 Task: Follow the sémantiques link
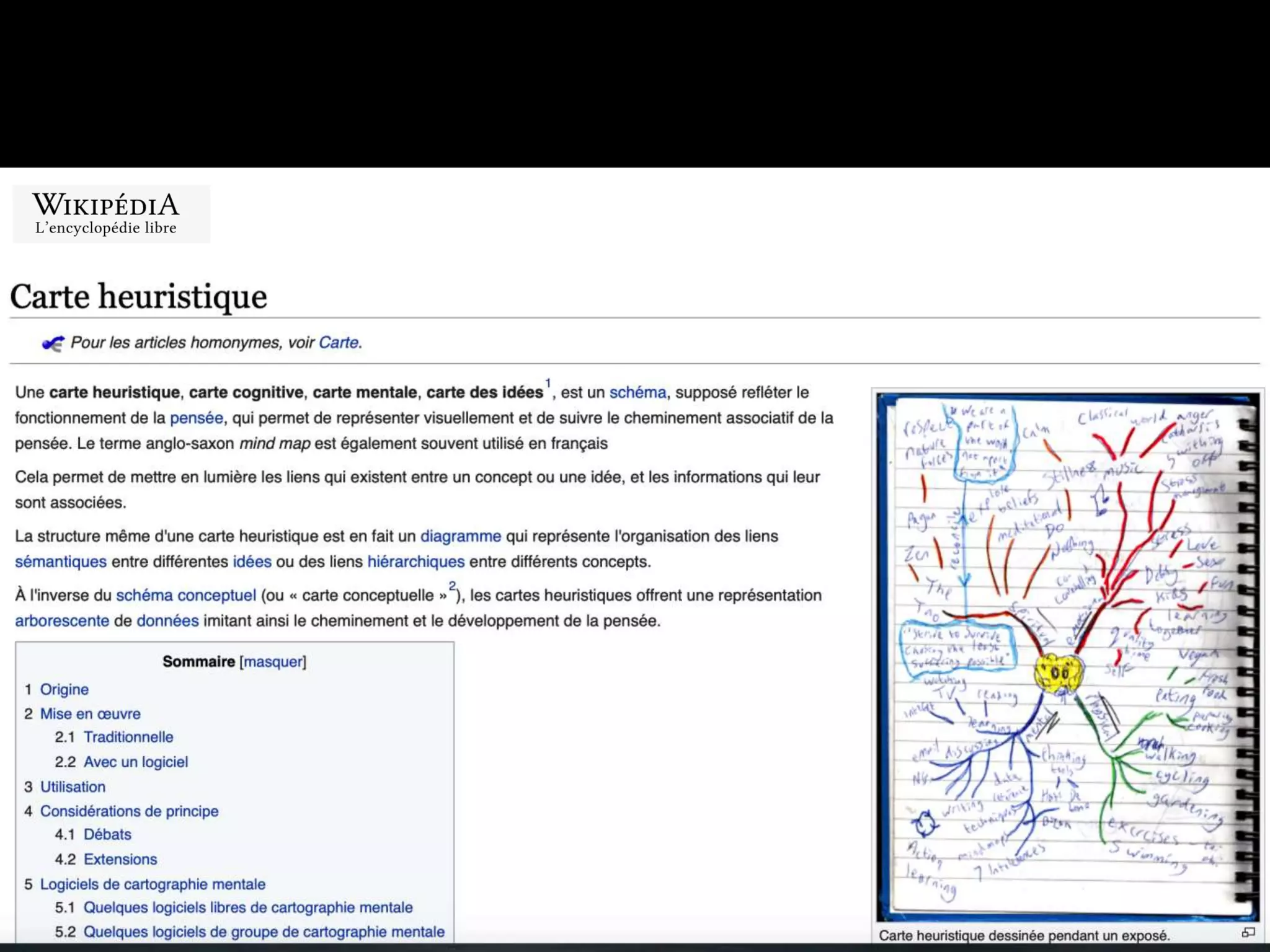pyautogui.click(x=61, y=562)
